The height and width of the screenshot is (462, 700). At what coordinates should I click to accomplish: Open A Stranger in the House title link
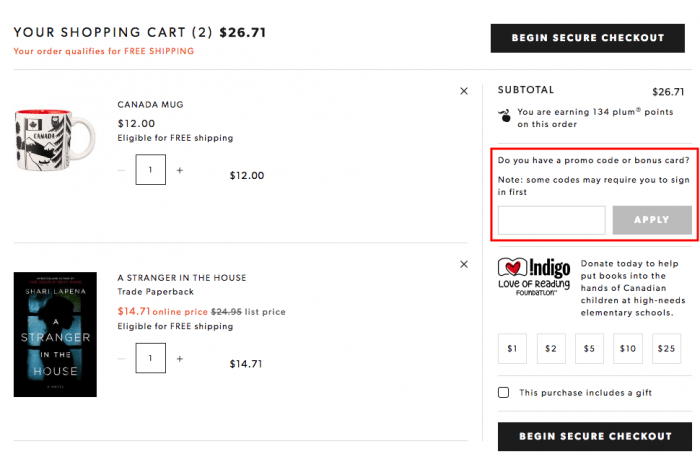click(182, 278)
